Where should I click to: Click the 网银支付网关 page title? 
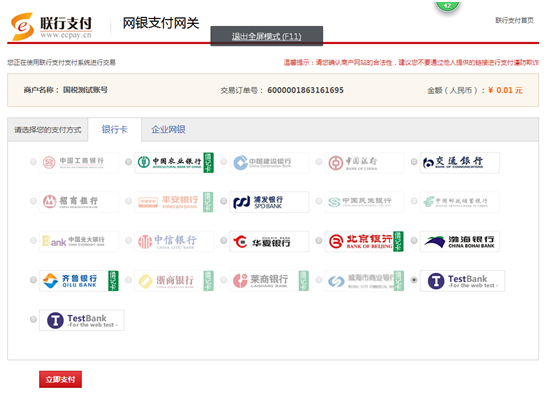161,23
